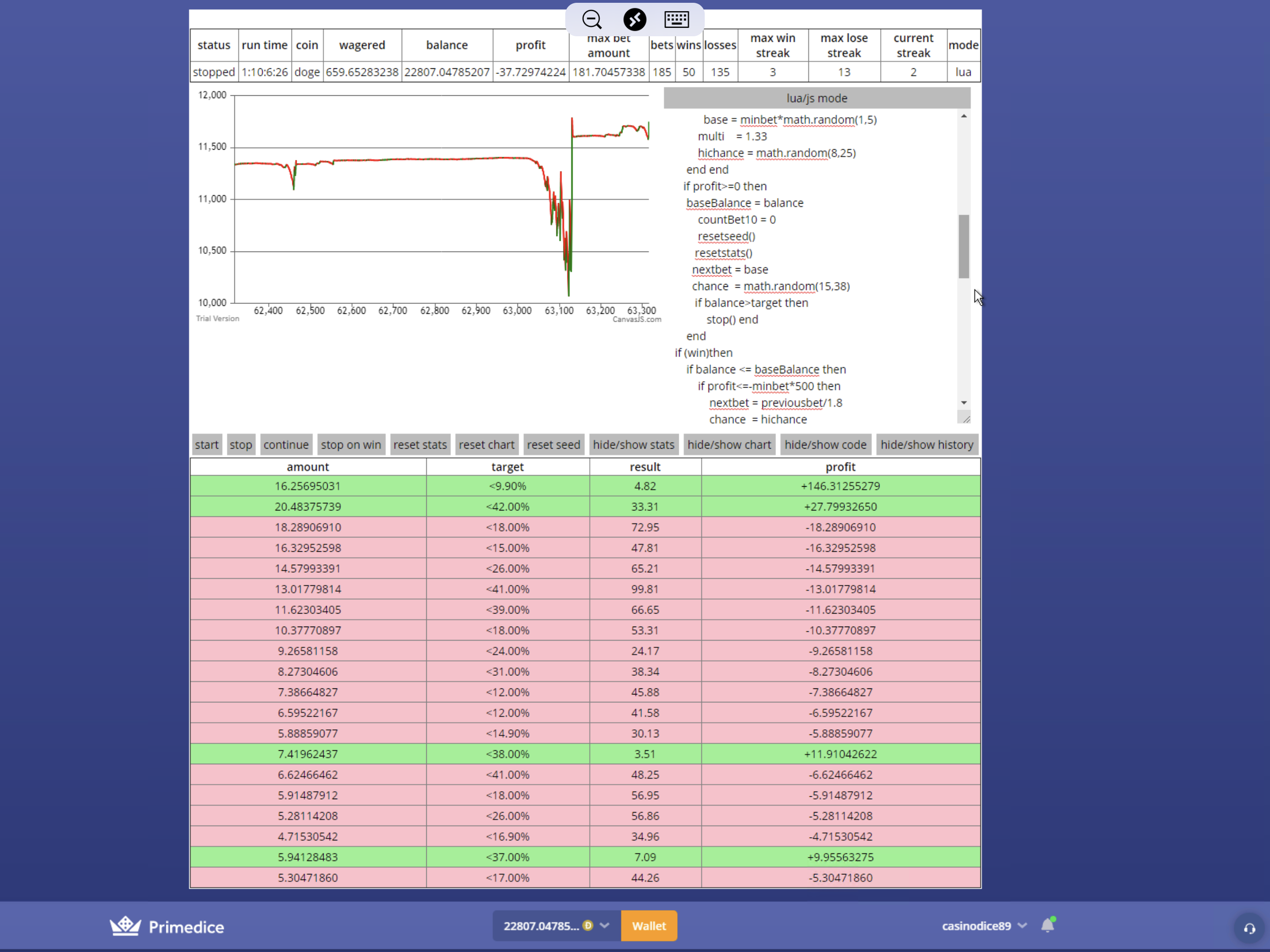Click the result cell 72.95

click(645, 527)
